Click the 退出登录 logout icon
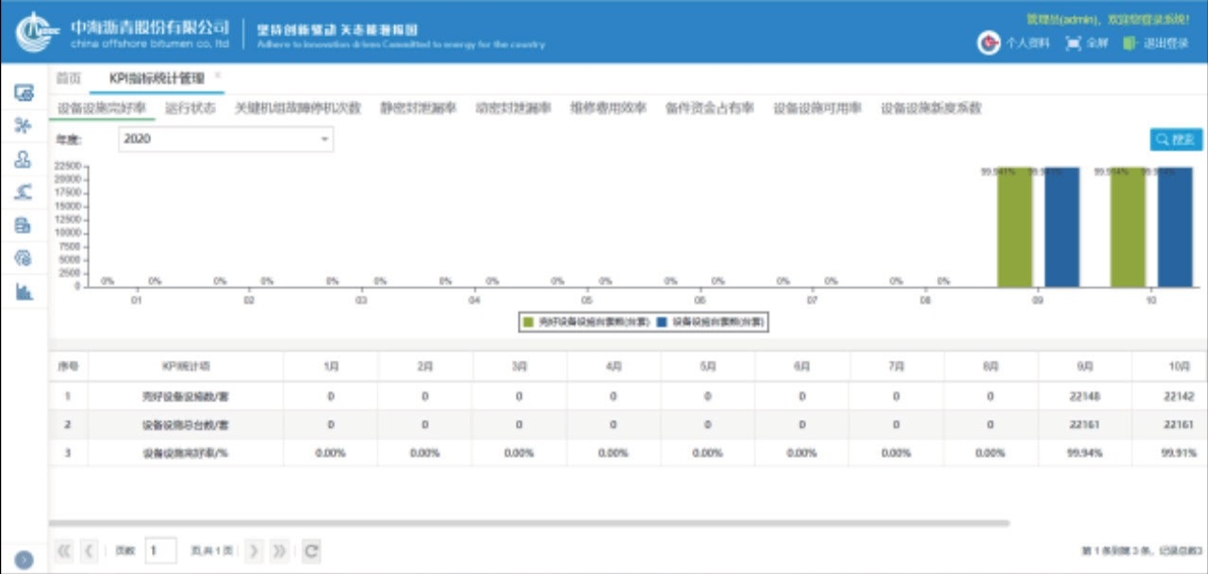1208x574 pixels. click(1130, 43)
